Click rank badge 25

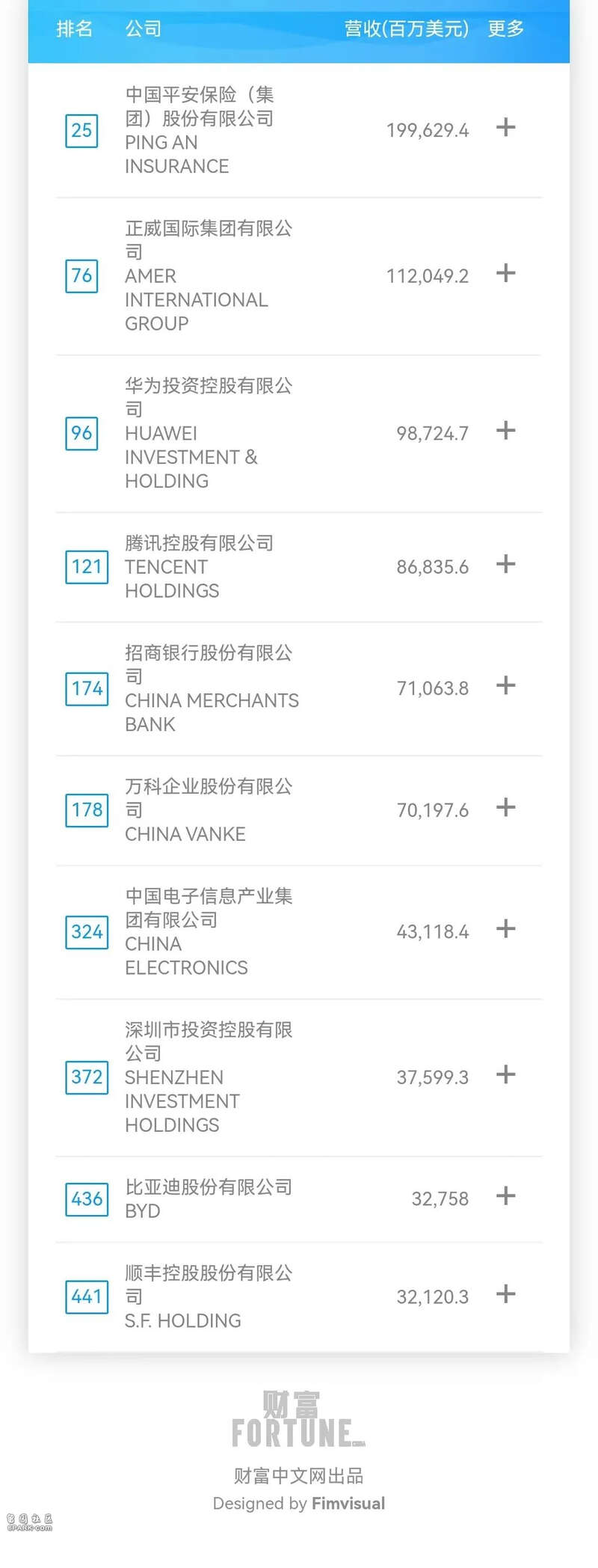tap(81, 131)
